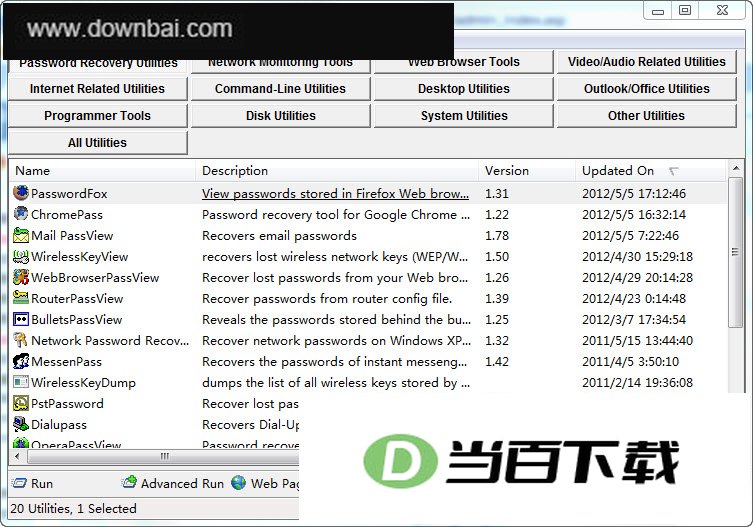Screen dimensions: 753x527
Task: Click the Advanced Run toolbar icon
Action: coord(129,482)
